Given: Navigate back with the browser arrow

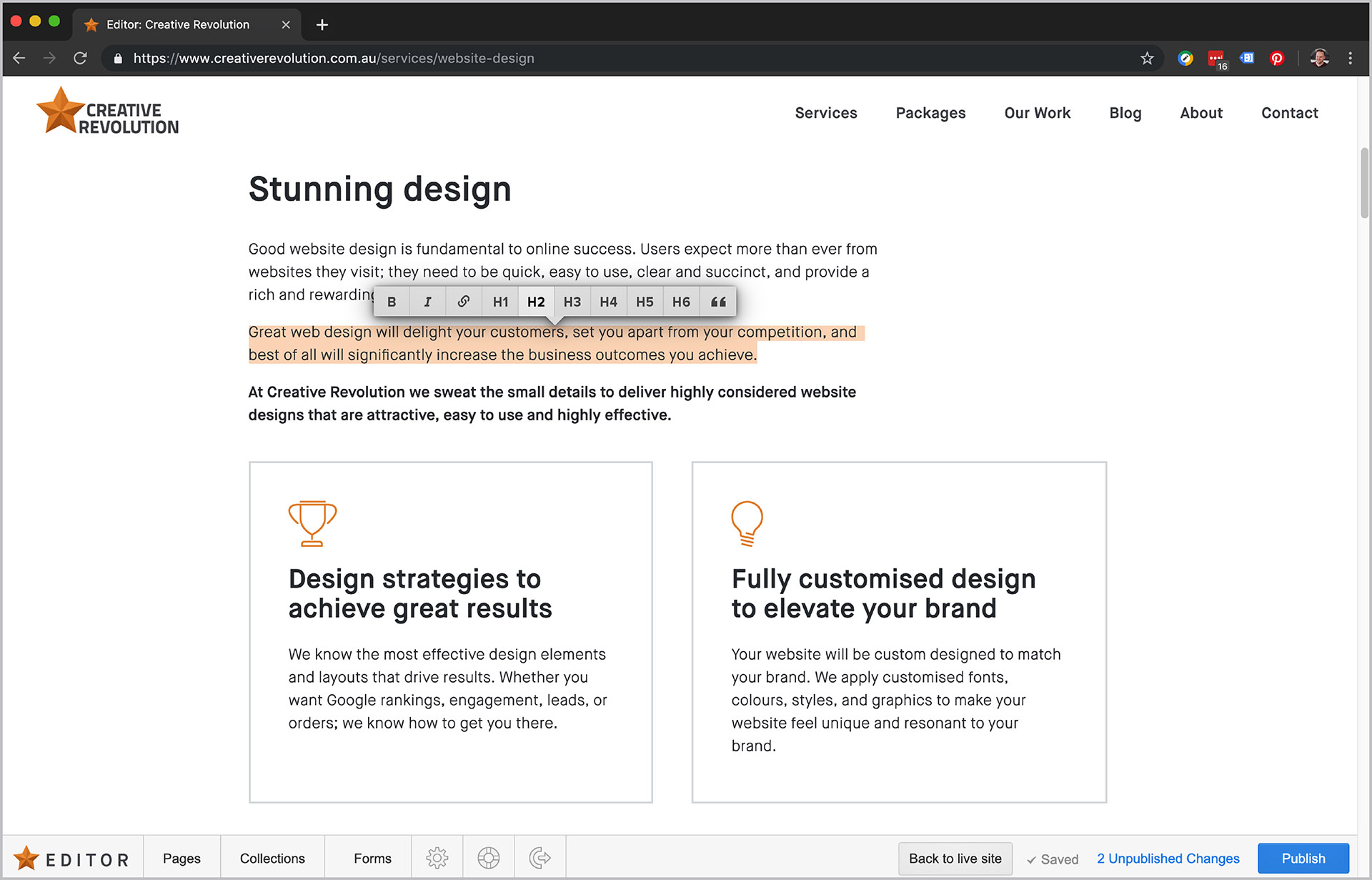Looking at the screenshot, I should pyautogui.click(x=19, y=58).
